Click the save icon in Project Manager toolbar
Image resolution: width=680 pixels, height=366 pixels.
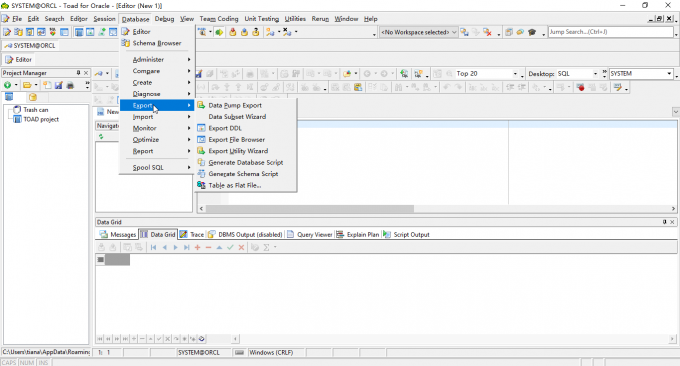59,85
